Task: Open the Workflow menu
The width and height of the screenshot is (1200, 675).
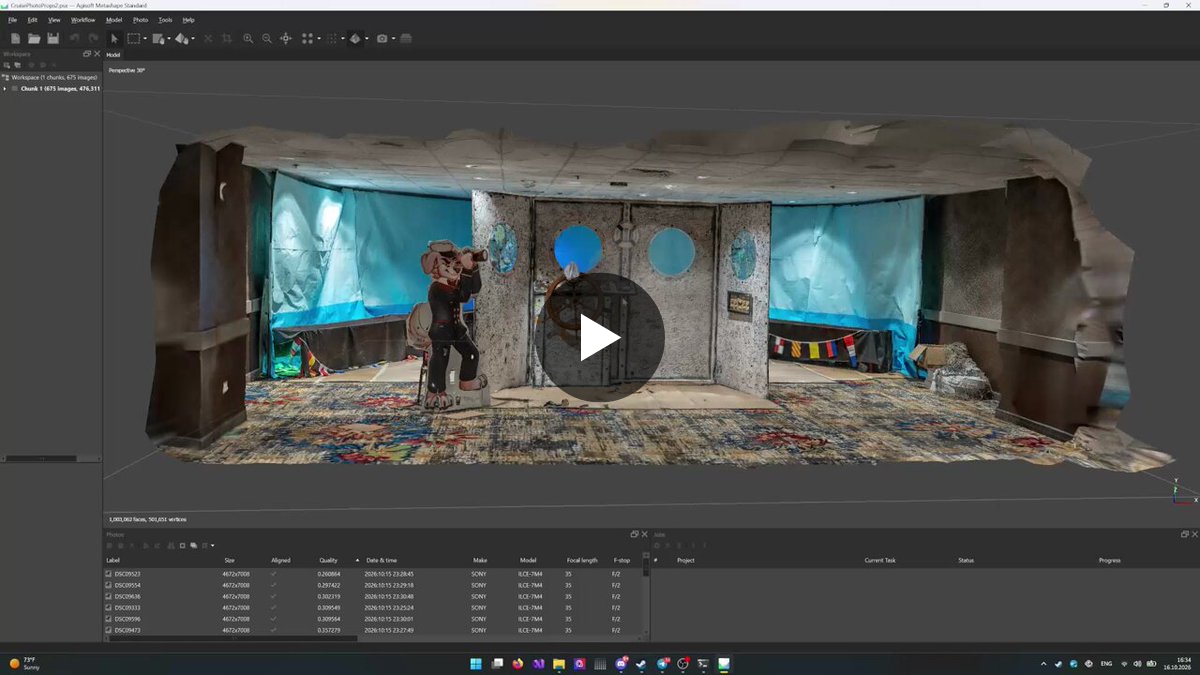Action: coord(83,19)
